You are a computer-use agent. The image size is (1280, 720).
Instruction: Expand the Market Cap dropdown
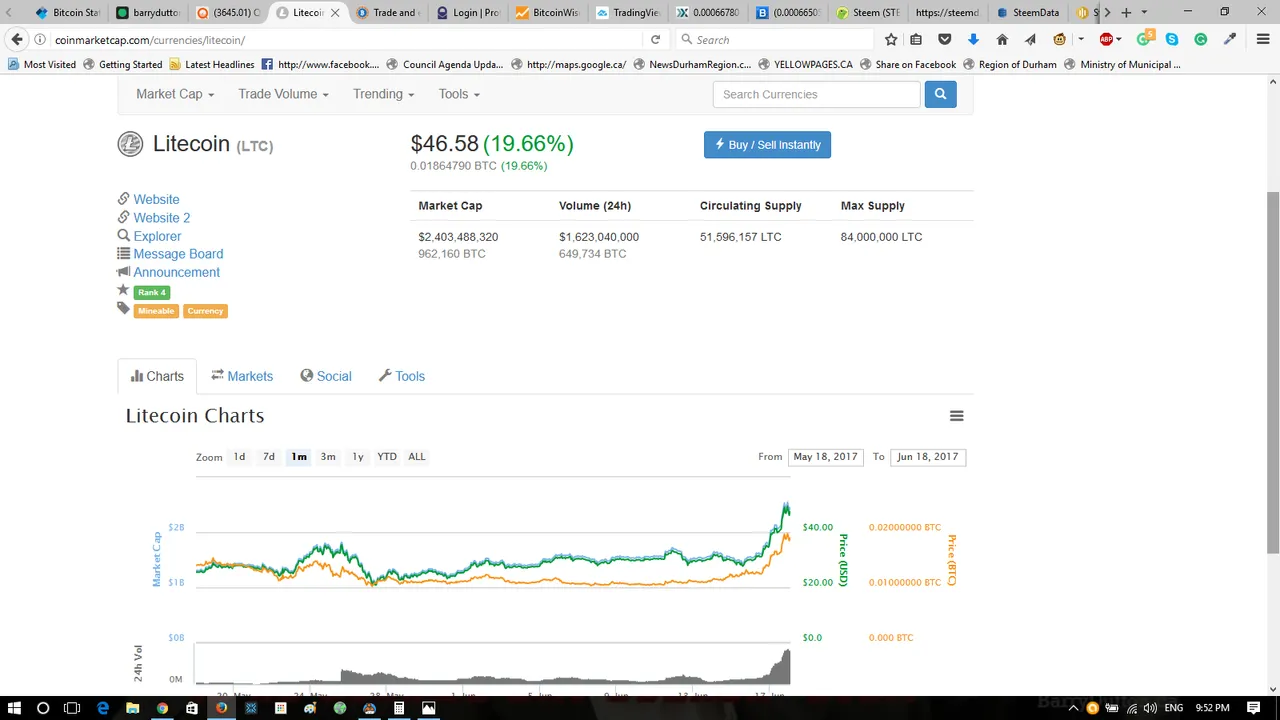pos(175,94)
